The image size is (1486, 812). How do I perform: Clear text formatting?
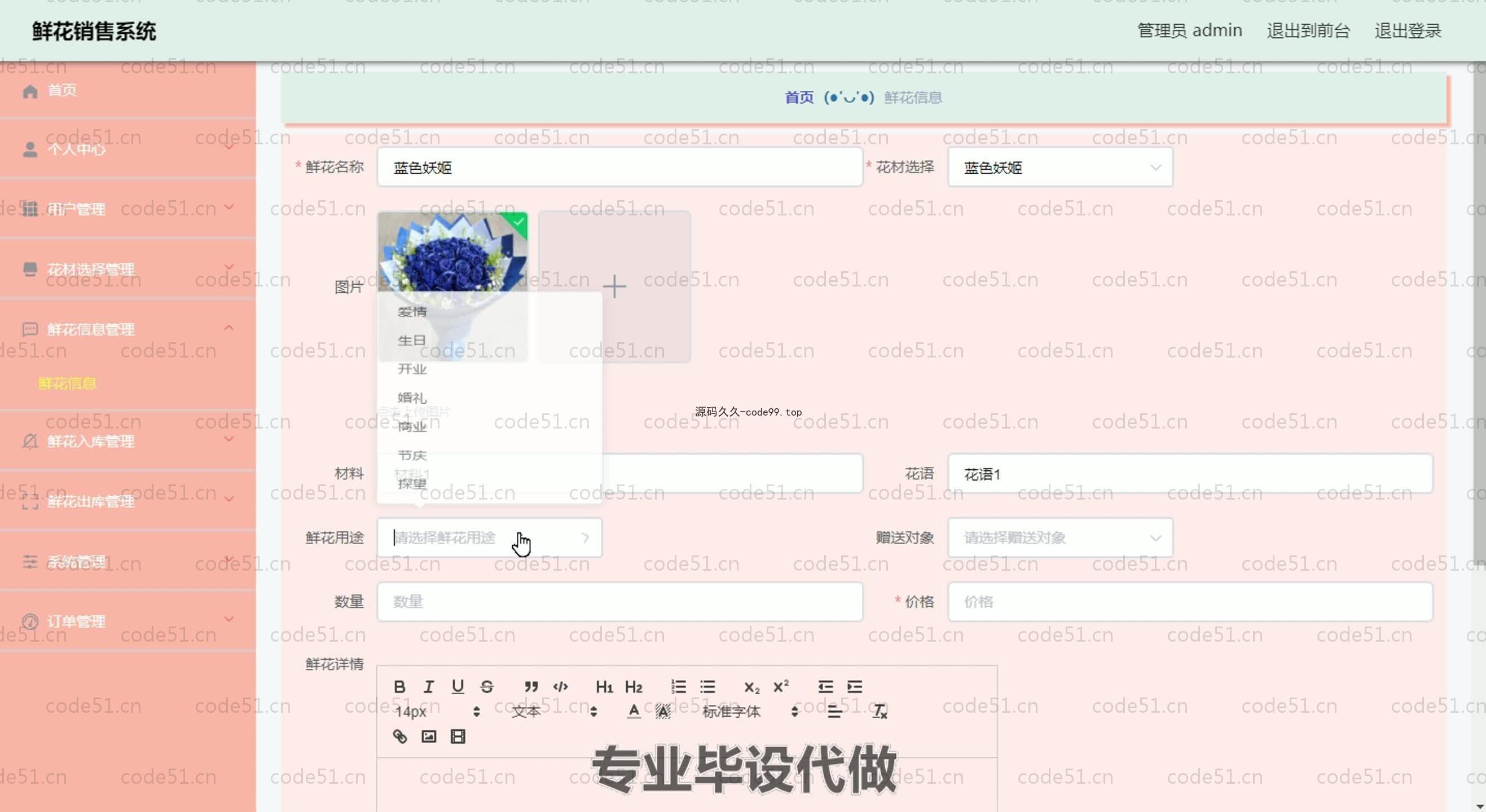tap(880, 711)
